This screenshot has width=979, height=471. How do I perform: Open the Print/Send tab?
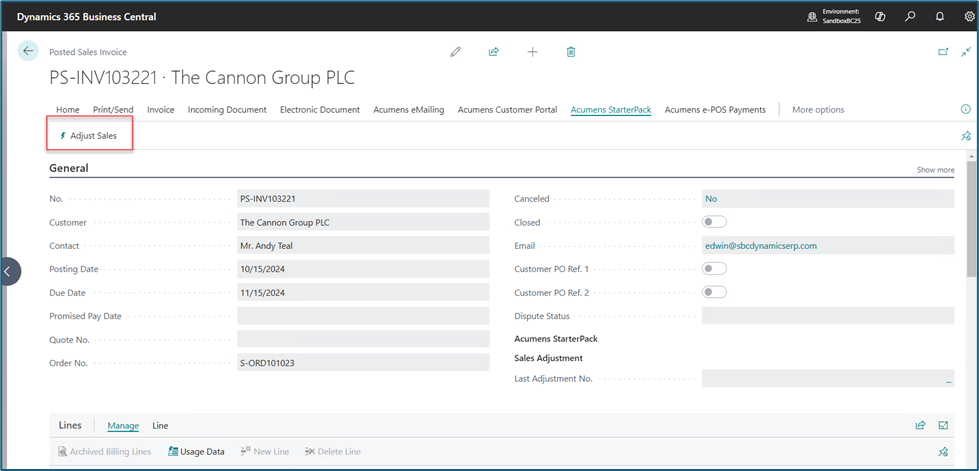pyautogui.click(x=113, y=109)
